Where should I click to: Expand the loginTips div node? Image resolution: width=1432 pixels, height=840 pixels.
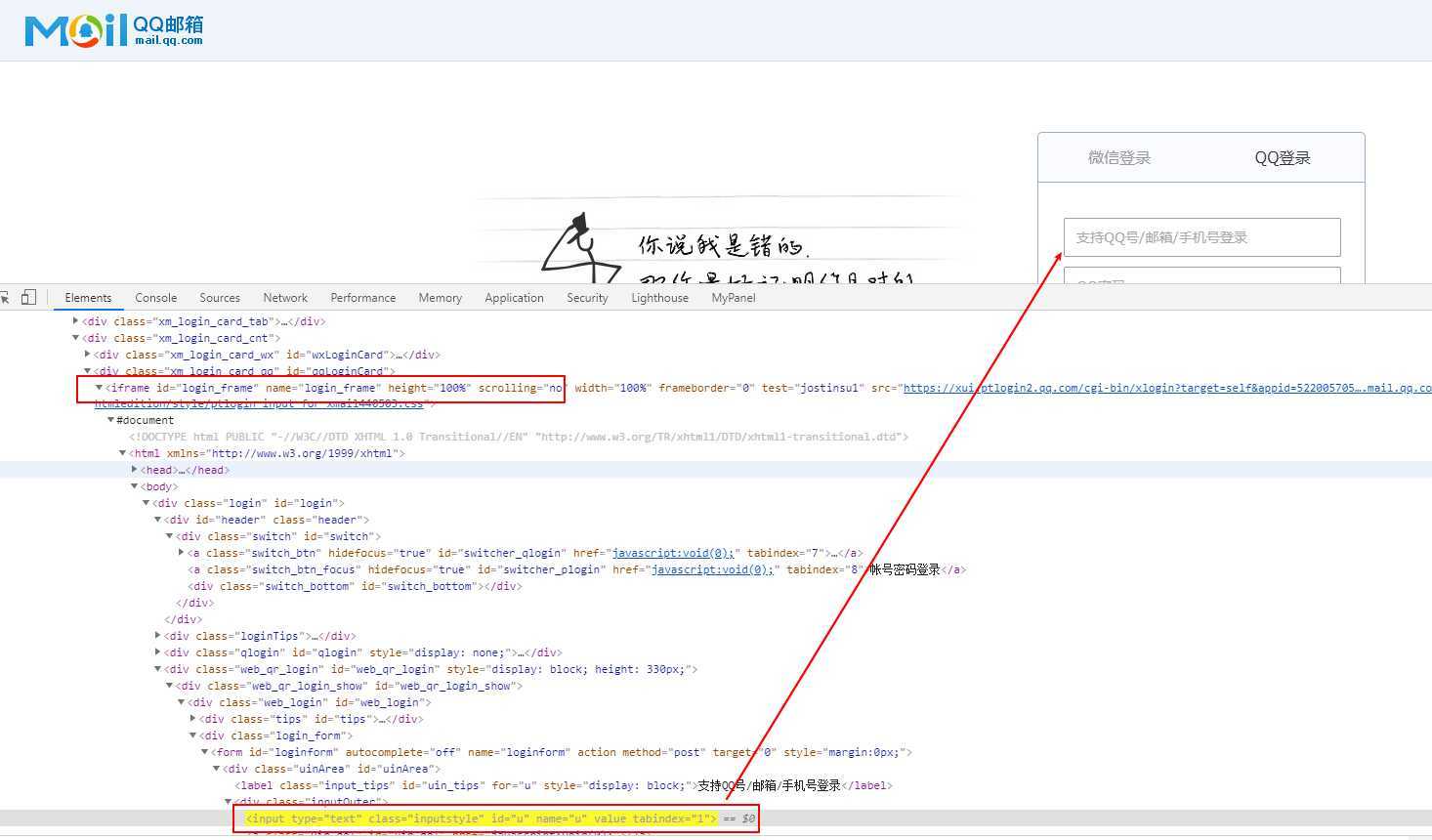(158, 636)
